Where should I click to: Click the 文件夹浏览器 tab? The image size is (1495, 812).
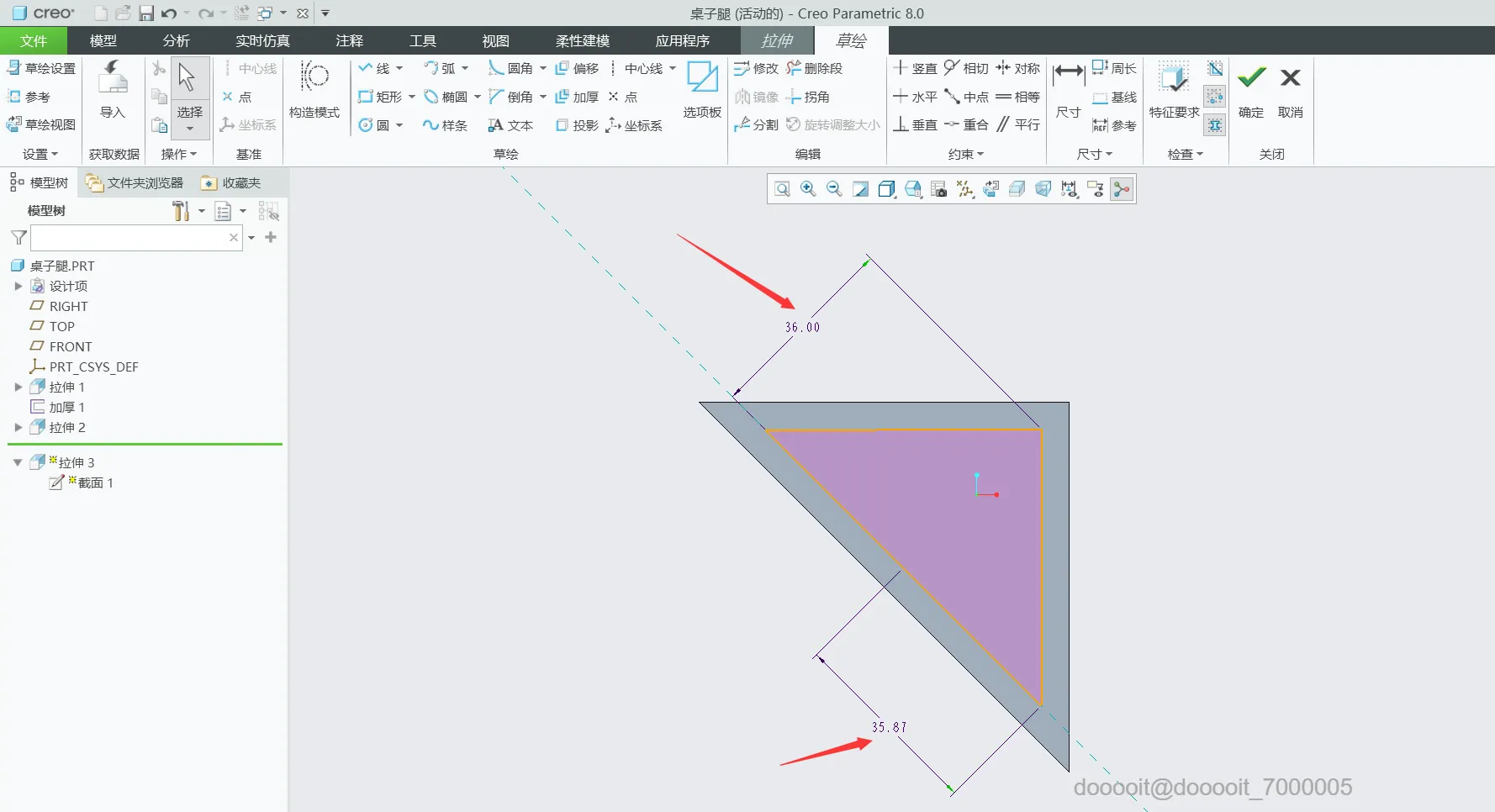coord(135,182)
